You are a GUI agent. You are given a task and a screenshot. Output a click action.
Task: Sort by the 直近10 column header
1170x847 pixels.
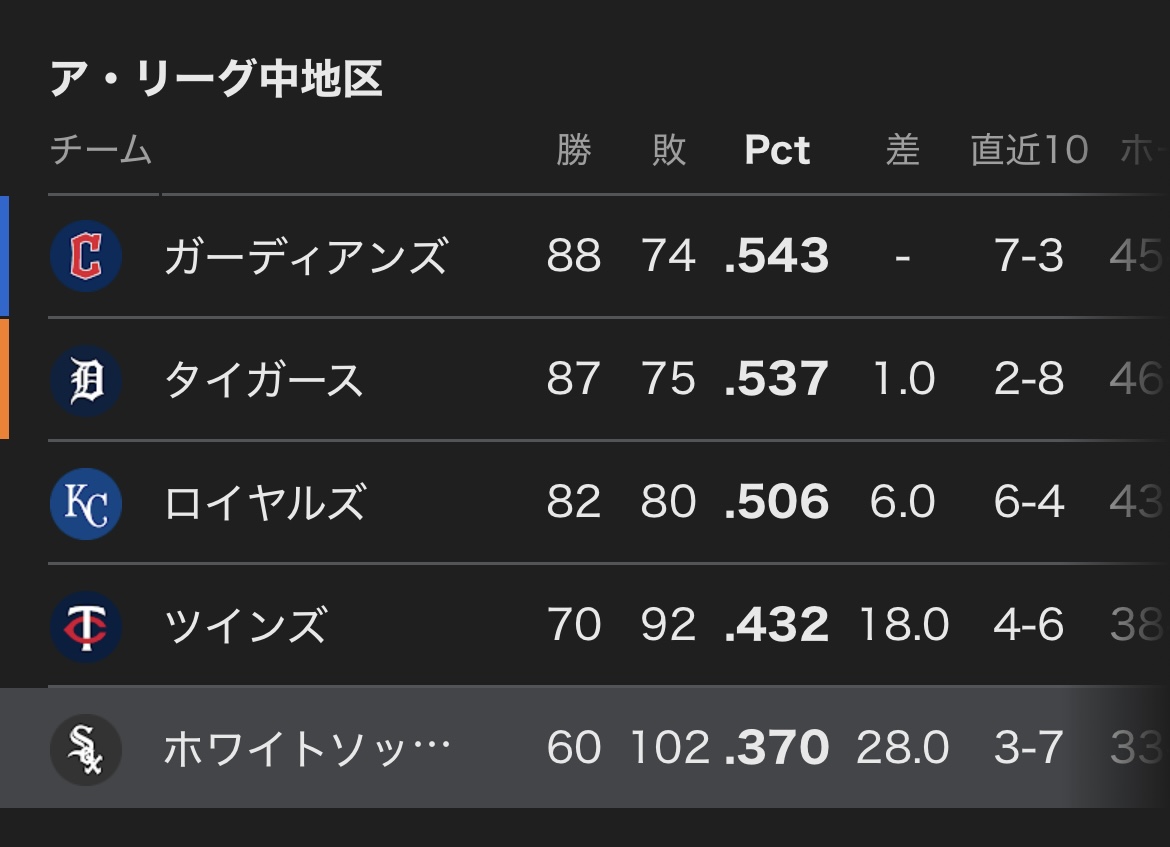[x=1029, y=151]
